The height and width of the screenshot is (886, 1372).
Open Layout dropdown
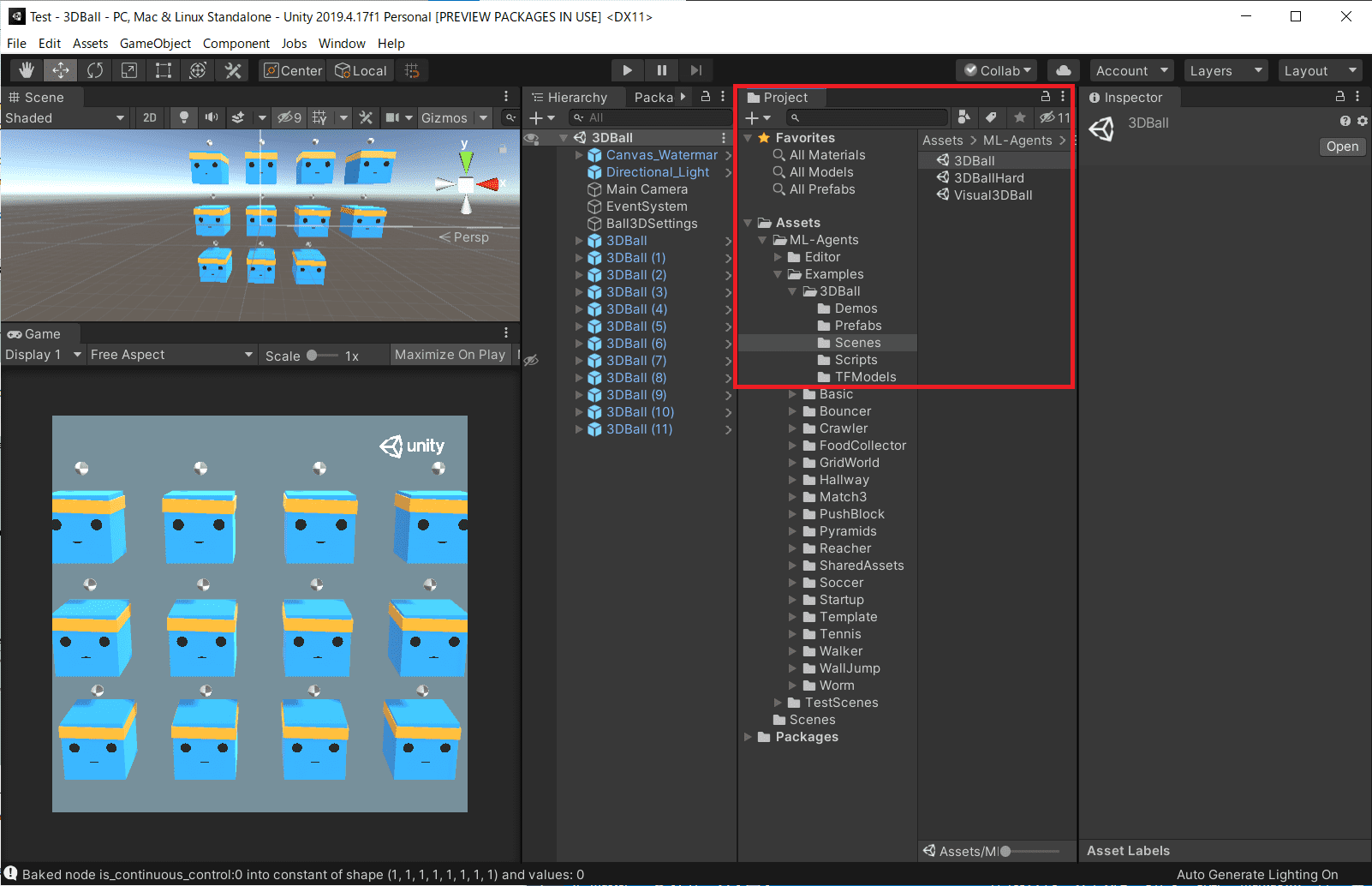click(1320, 70)
